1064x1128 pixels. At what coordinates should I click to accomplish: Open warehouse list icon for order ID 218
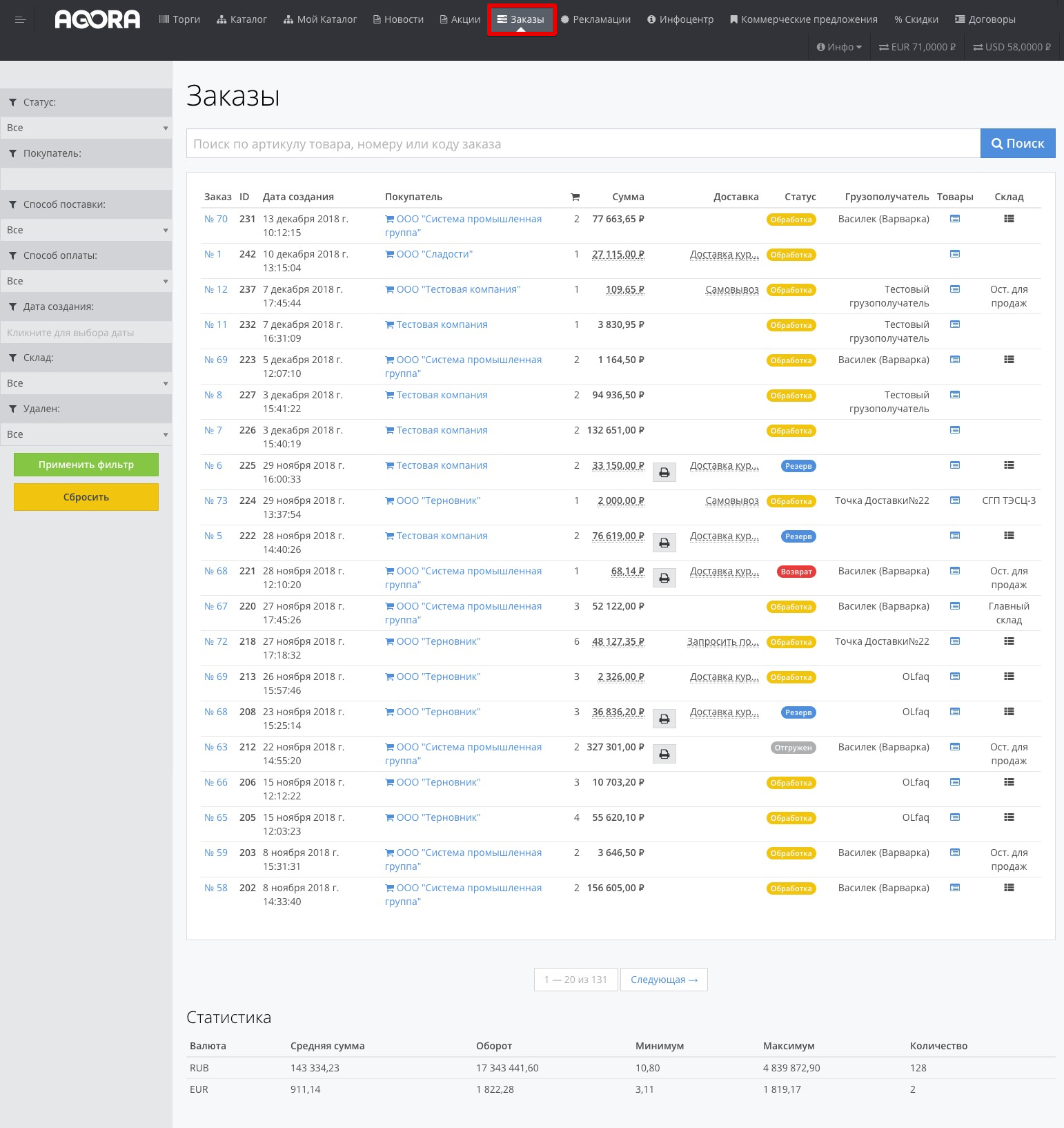pyautogui.click(x=1009, y=641)
